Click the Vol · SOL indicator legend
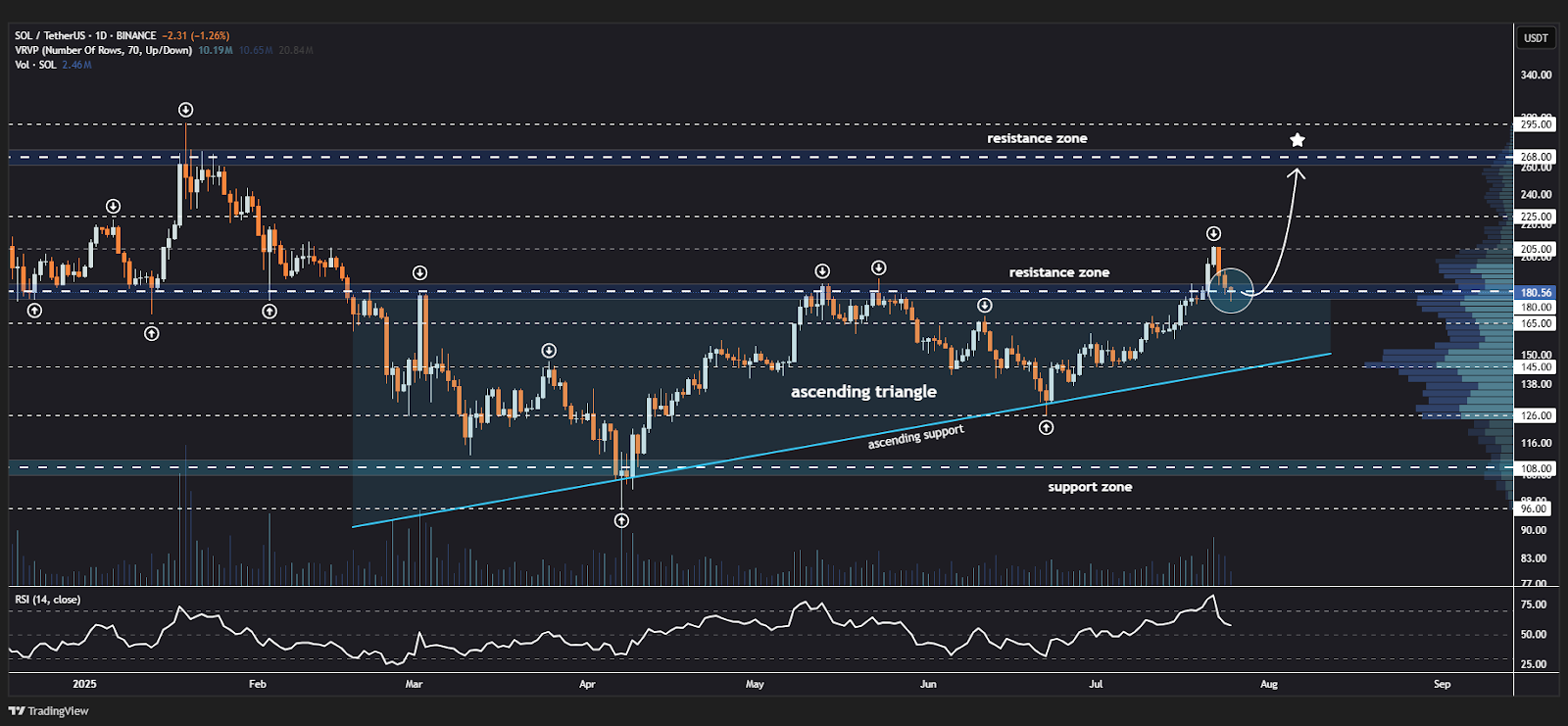The width and height of the screenshot is (1568, 726). [36, 65]
